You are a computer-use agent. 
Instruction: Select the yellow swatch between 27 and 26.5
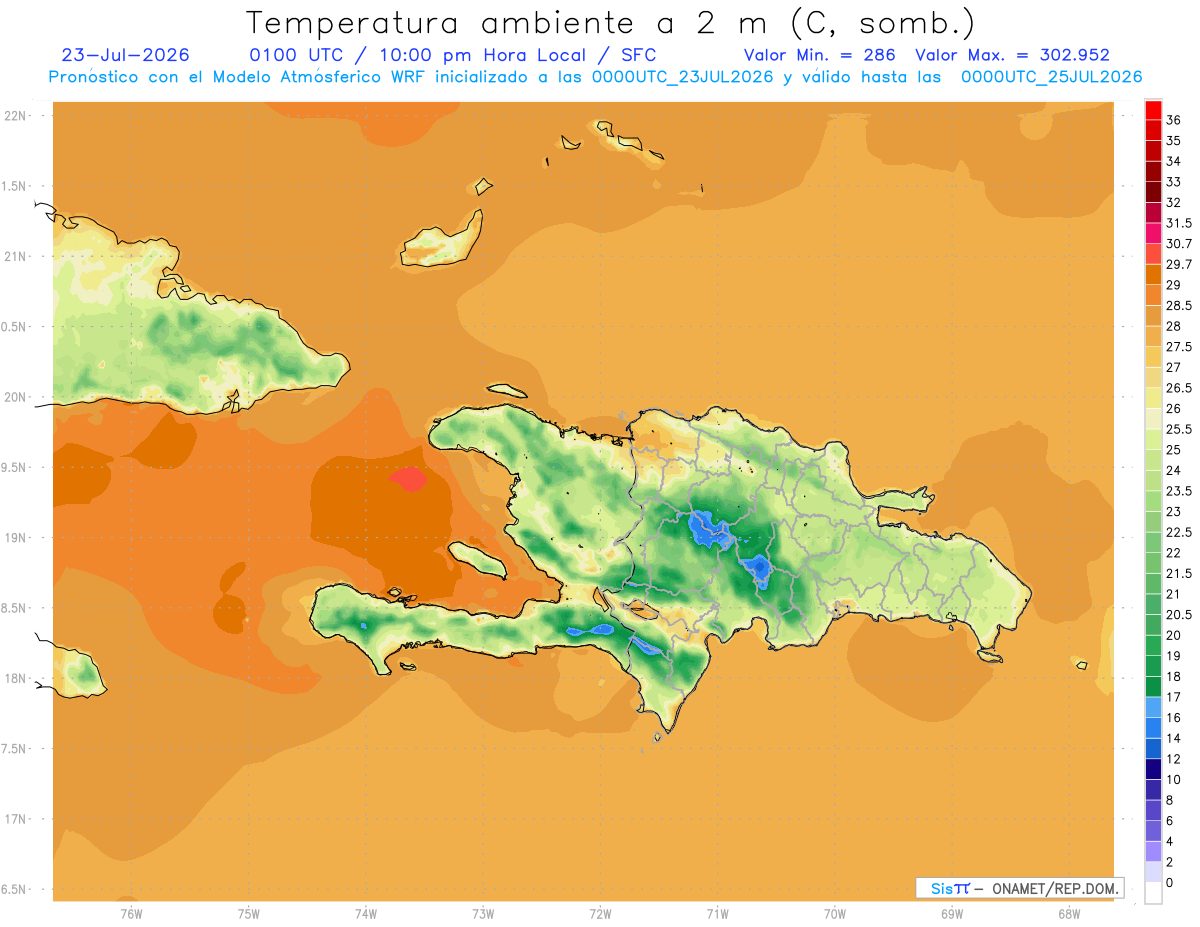(1153, 378)
